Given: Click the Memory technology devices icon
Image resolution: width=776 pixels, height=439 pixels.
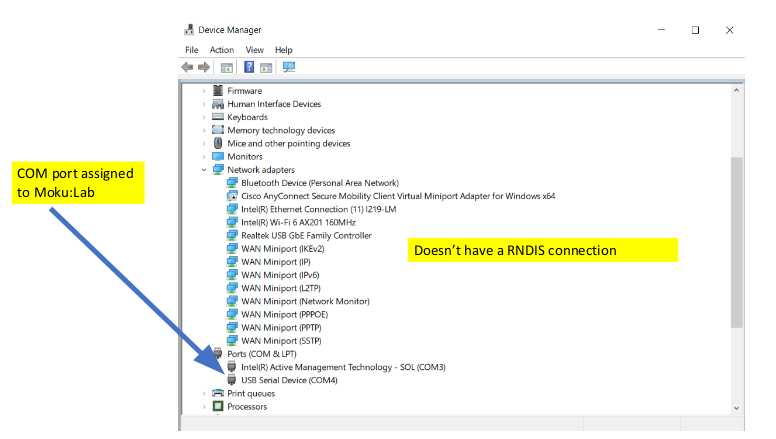Looking at the screenshot, I should click(x=218, y=130).
